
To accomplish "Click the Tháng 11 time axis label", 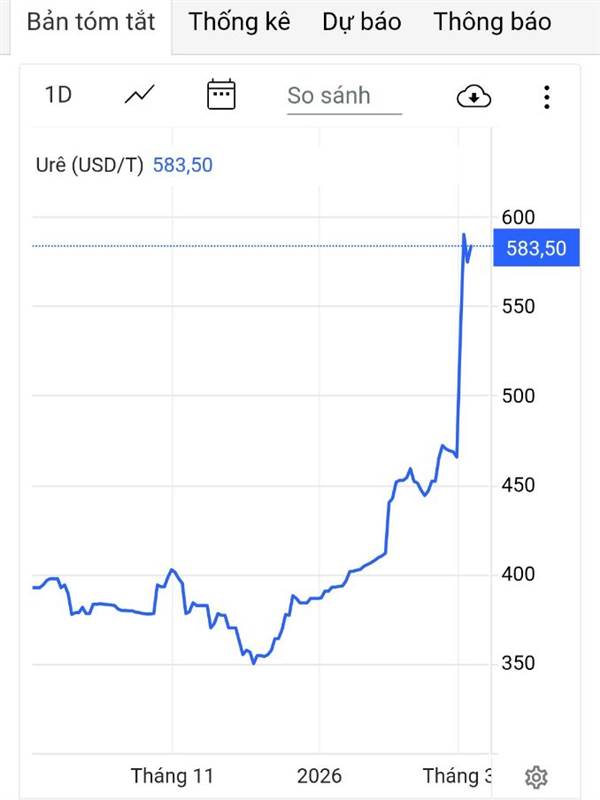I will tap(173, 776).
